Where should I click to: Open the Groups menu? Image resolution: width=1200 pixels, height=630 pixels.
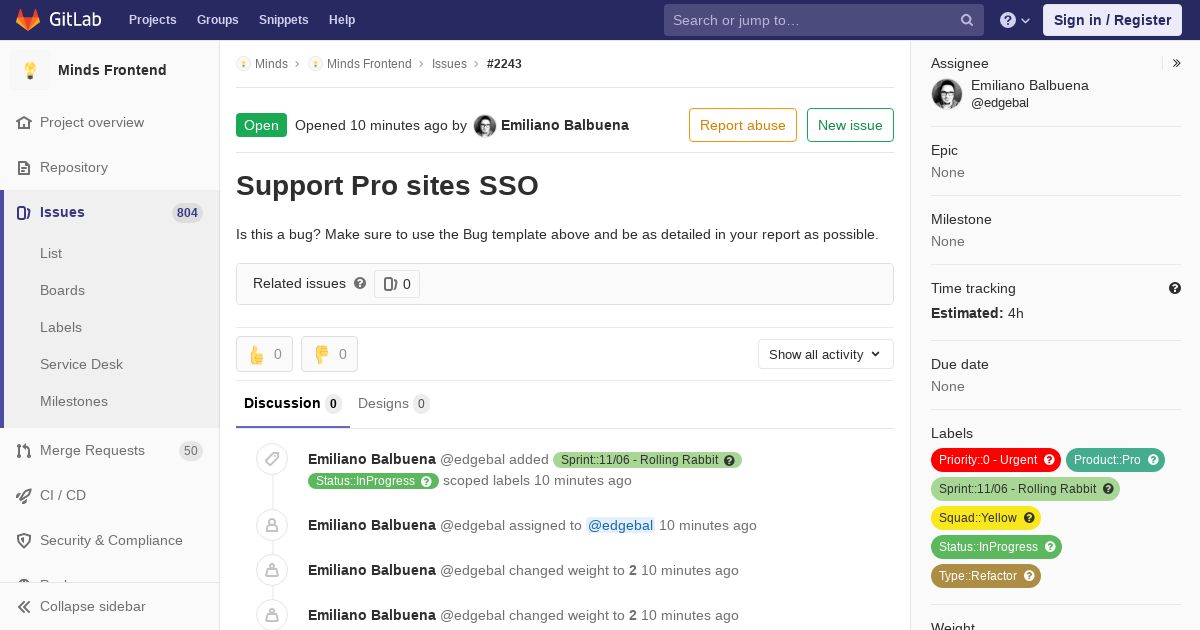pyautogui.click(x=217, y=20)
